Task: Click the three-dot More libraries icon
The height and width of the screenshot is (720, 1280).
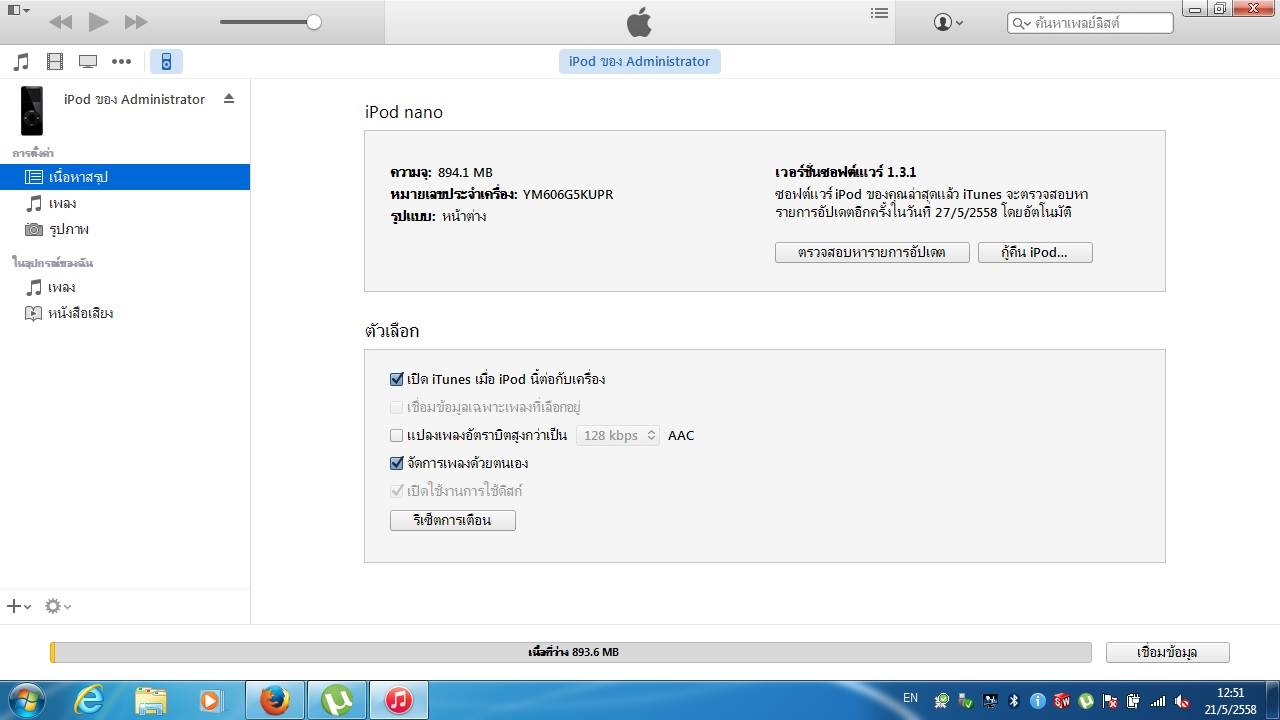Action: tap(121, 62)
